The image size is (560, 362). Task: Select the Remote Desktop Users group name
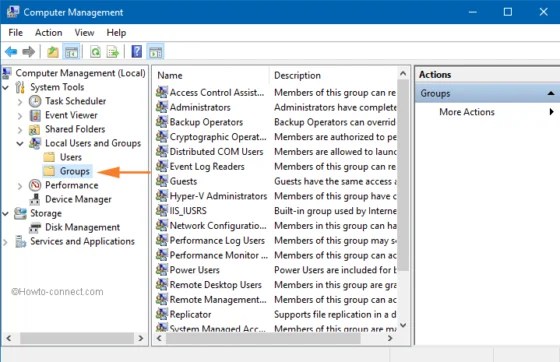[215, 285]
